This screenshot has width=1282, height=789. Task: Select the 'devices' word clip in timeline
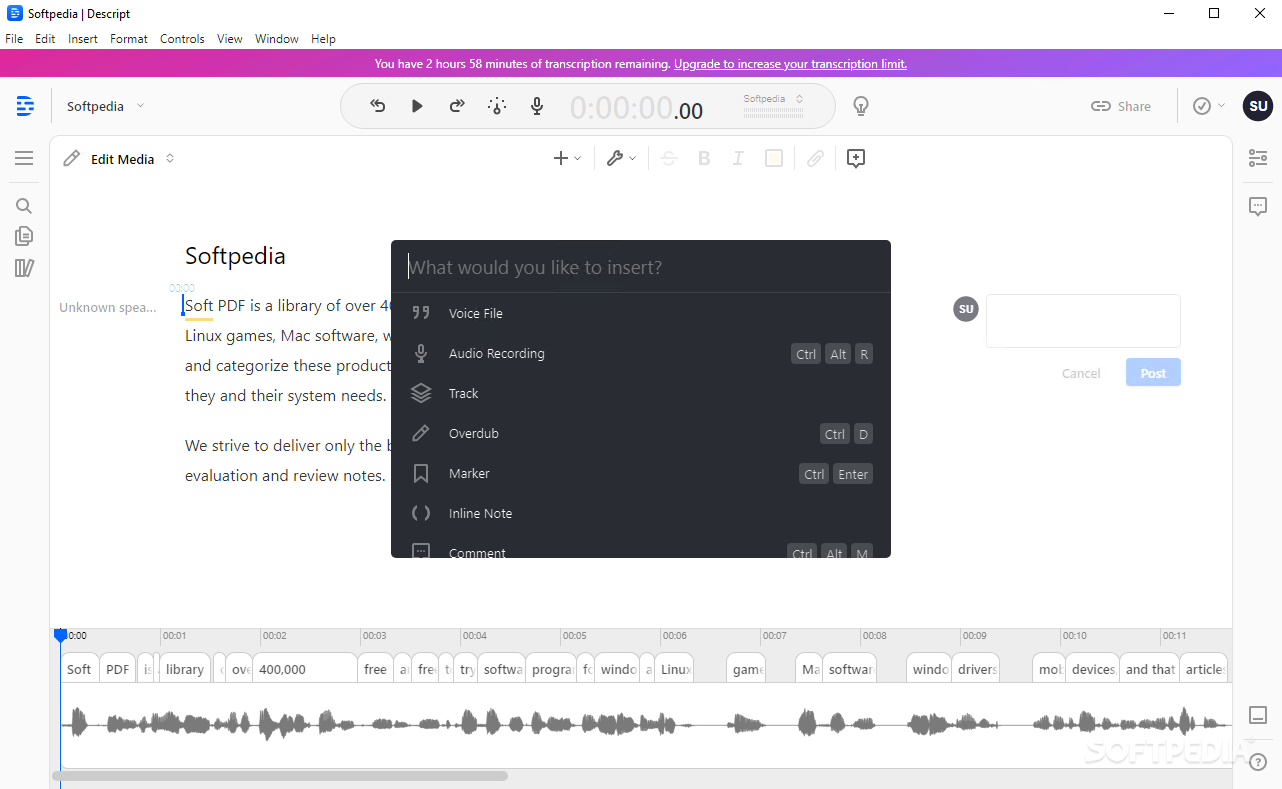(1093, 669)
